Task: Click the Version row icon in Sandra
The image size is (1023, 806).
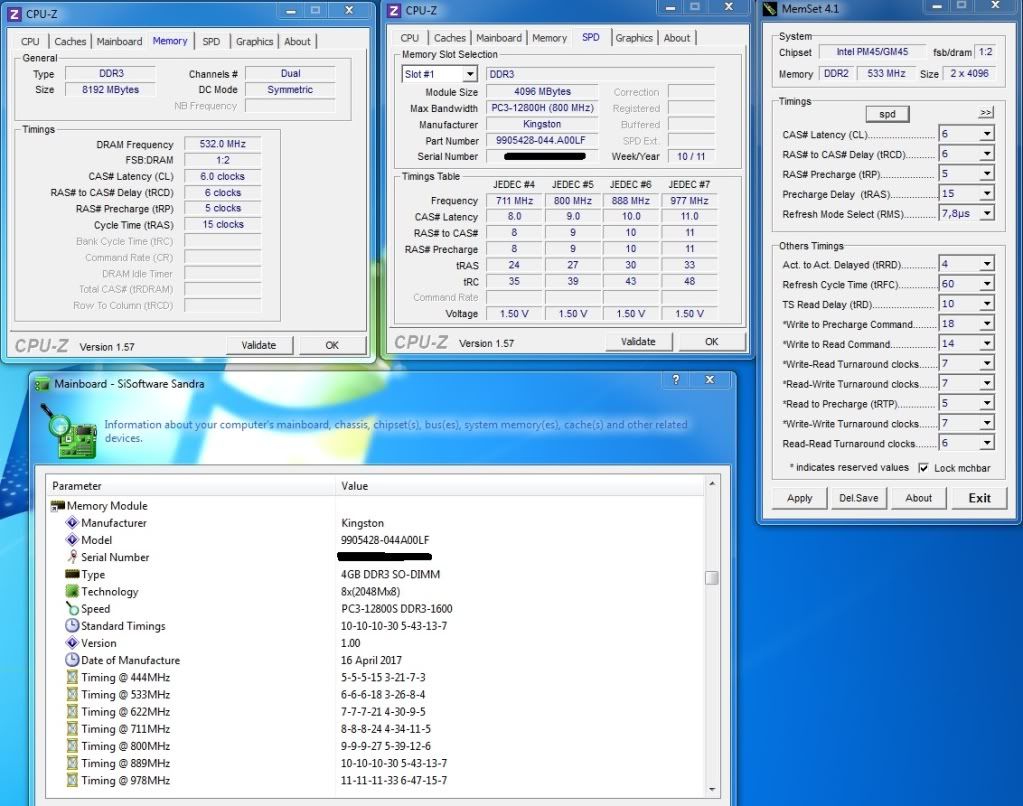Action: (72, 643)
